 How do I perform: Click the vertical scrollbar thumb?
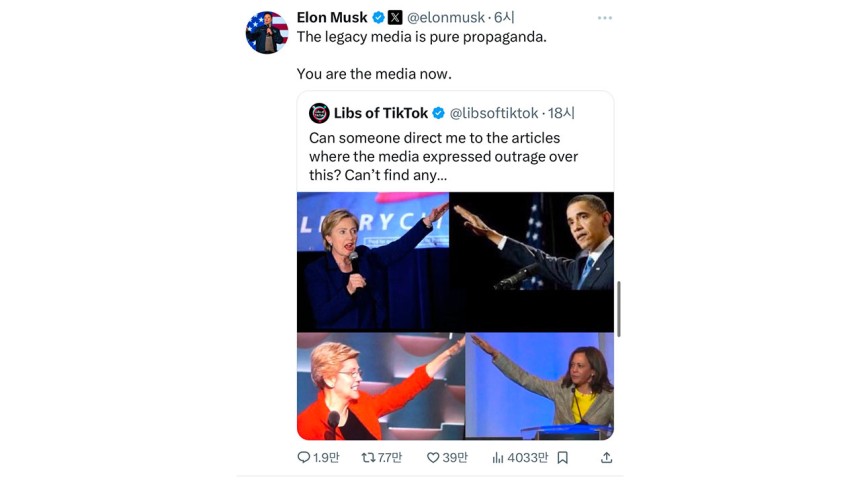[619, 309]
